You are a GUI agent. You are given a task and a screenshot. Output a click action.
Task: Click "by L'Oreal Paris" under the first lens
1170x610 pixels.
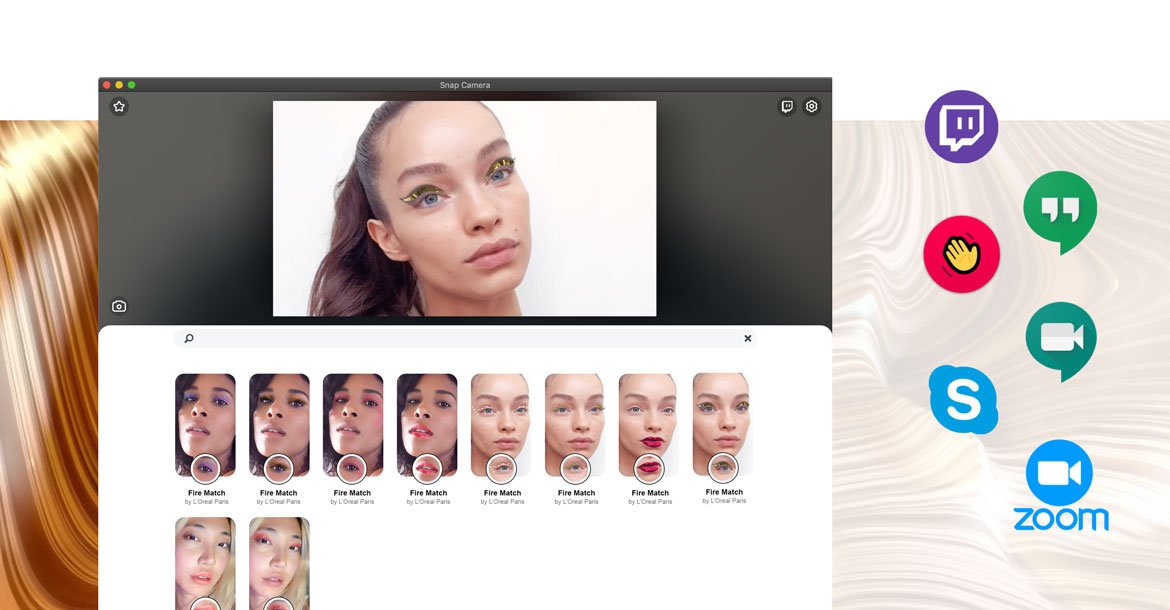[x=207, y=502]
